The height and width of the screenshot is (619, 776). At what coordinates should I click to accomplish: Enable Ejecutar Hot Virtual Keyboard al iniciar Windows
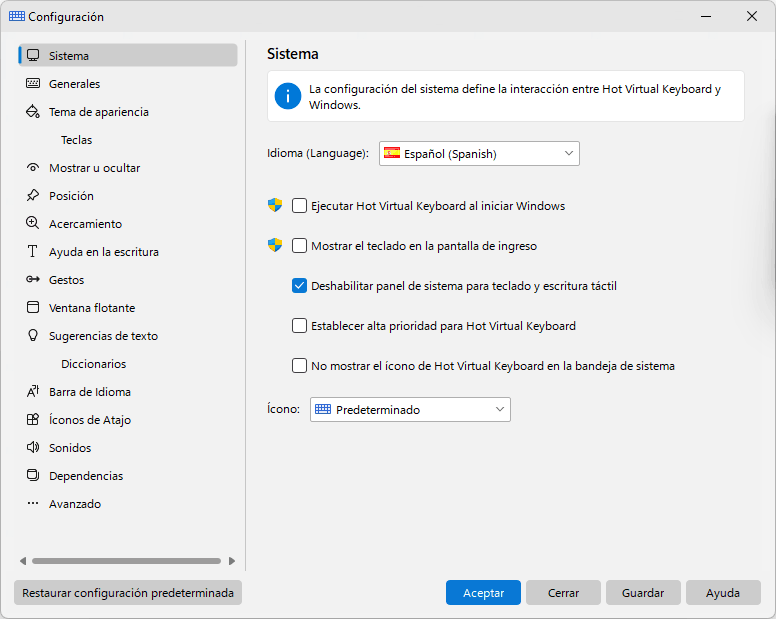[x=299, y=205]
